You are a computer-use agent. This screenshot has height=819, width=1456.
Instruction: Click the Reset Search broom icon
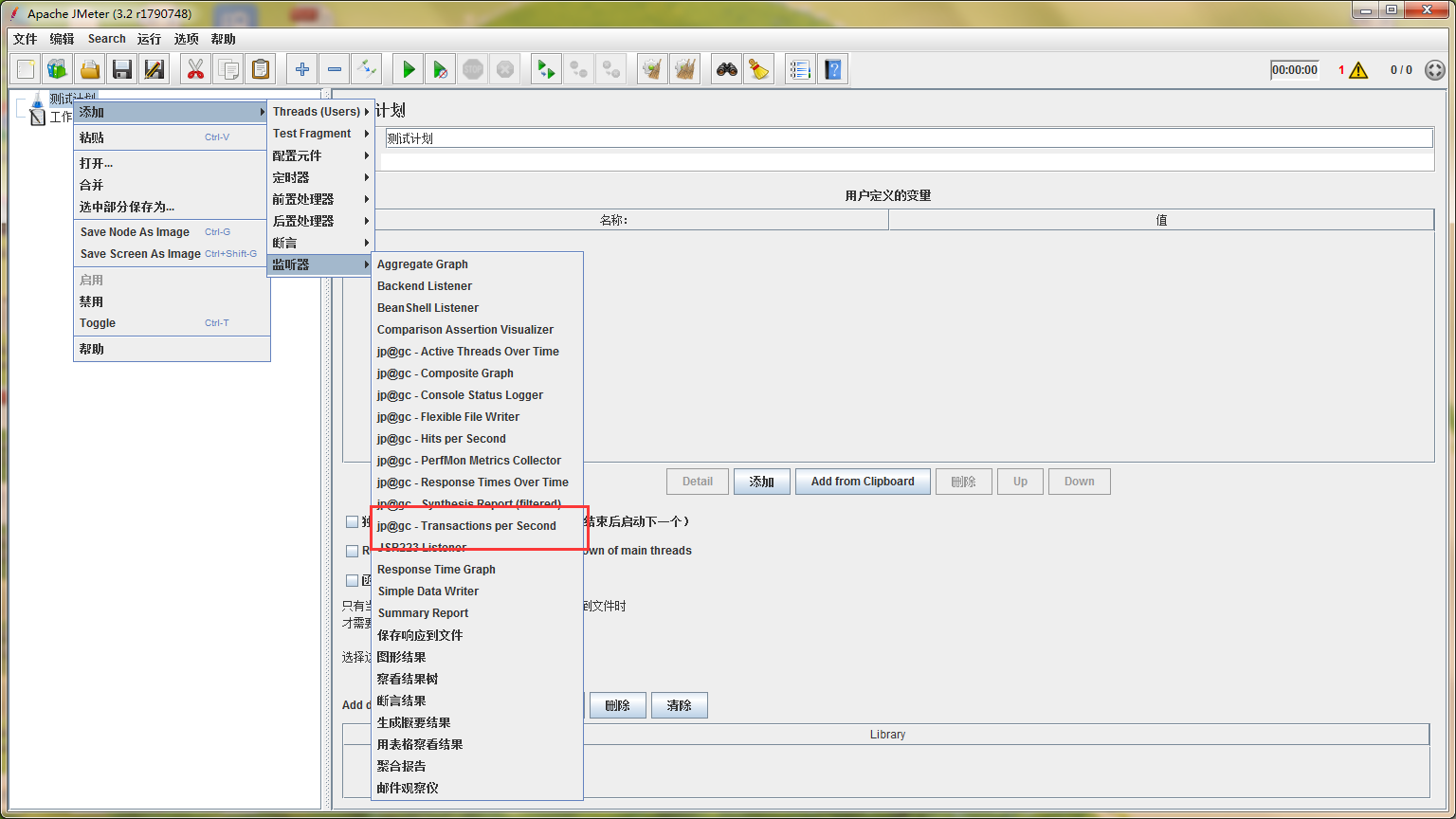point(759,69)
